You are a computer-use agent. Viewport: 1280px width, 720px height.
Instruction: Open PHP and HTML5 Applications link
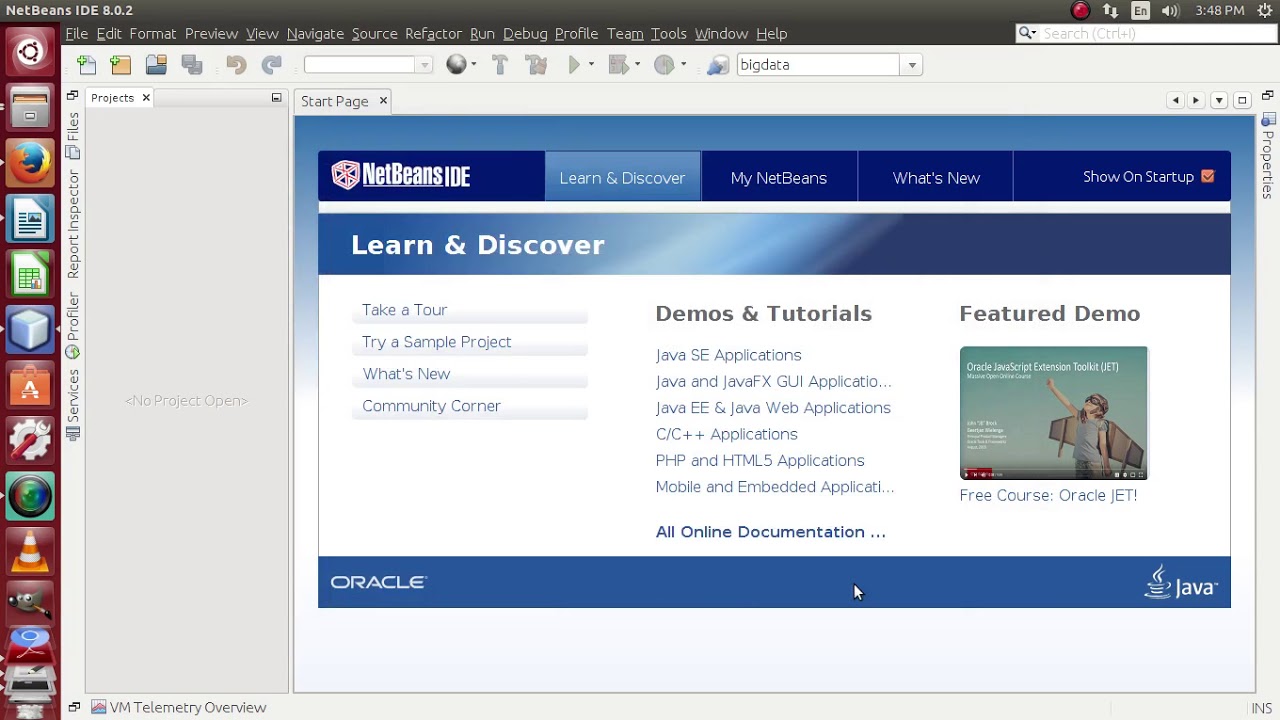760,460
